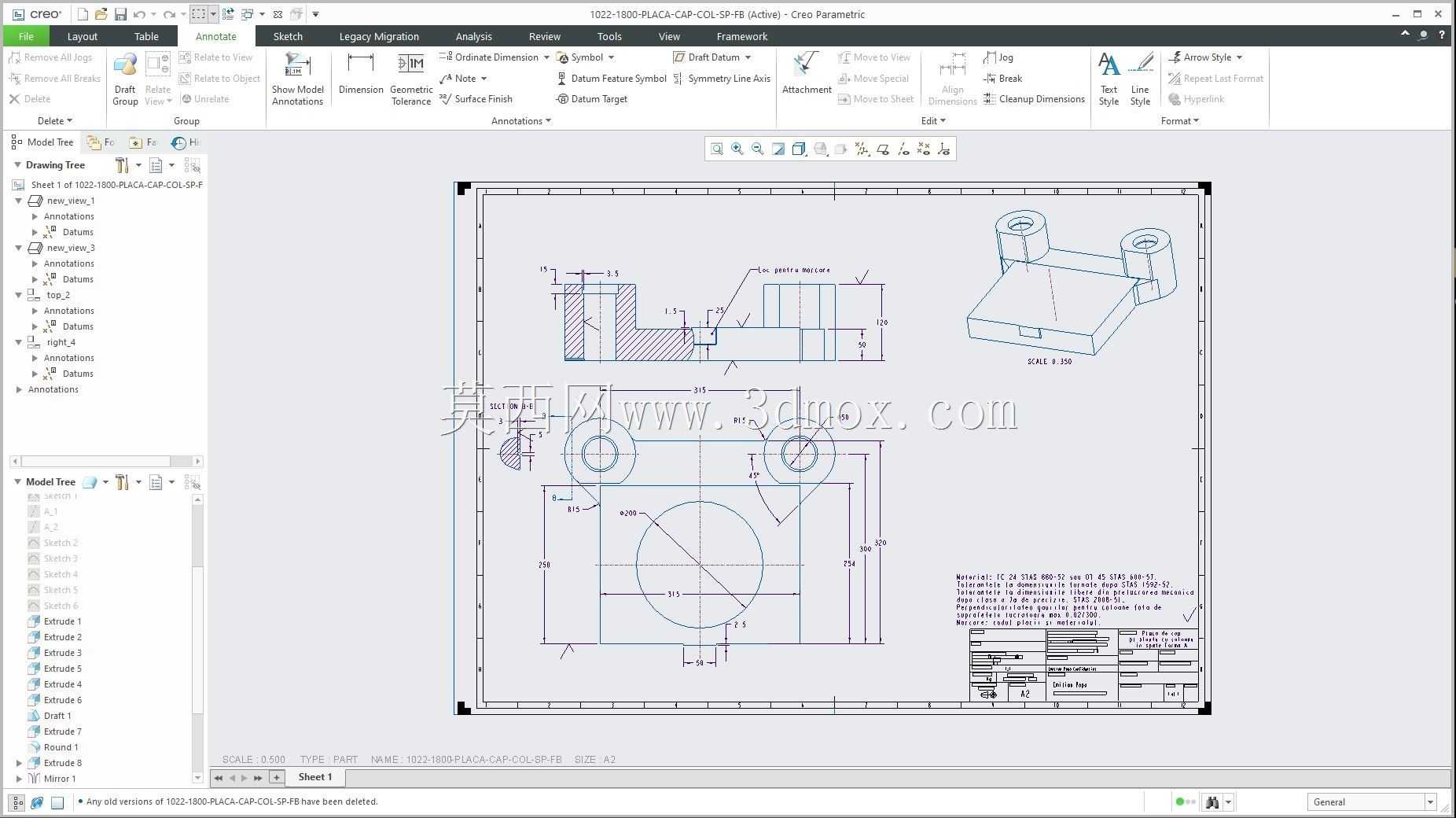This screenshot has width=1456, height=818.
Task: Toggle full screen icon in status bar
Action: [x=57, y=802]
